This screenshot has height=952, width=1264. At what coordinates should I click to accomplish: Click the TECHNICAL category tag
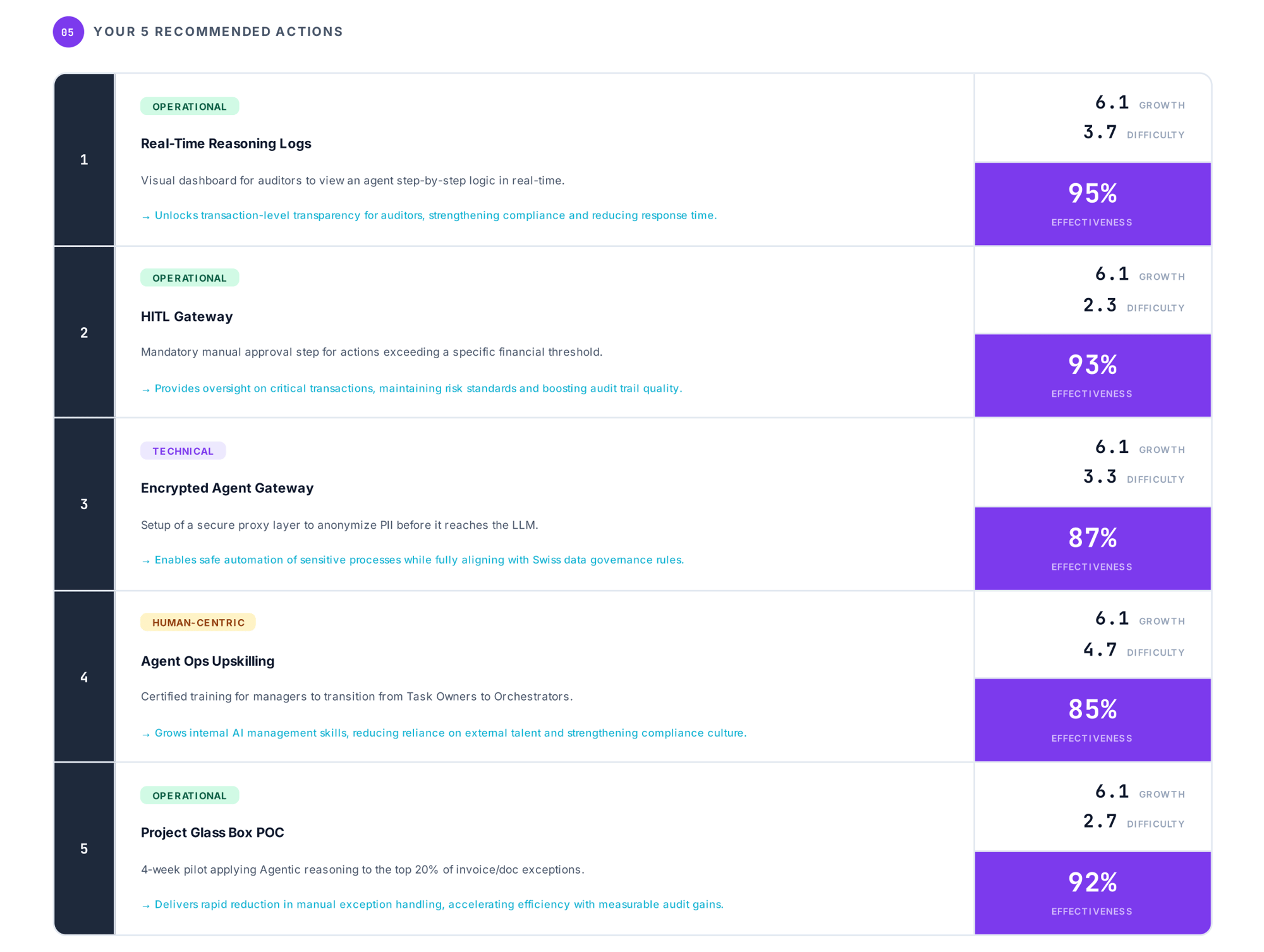point(183,451)
